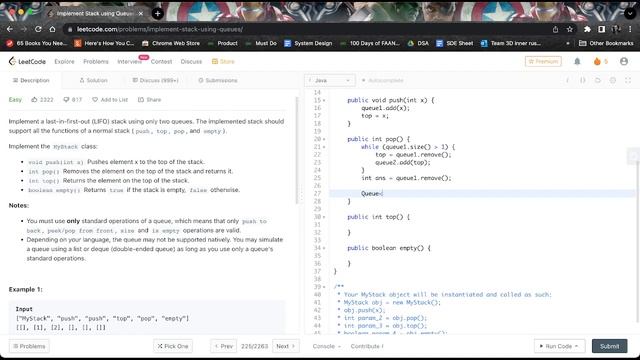Reload the current page

coord(38,29)
